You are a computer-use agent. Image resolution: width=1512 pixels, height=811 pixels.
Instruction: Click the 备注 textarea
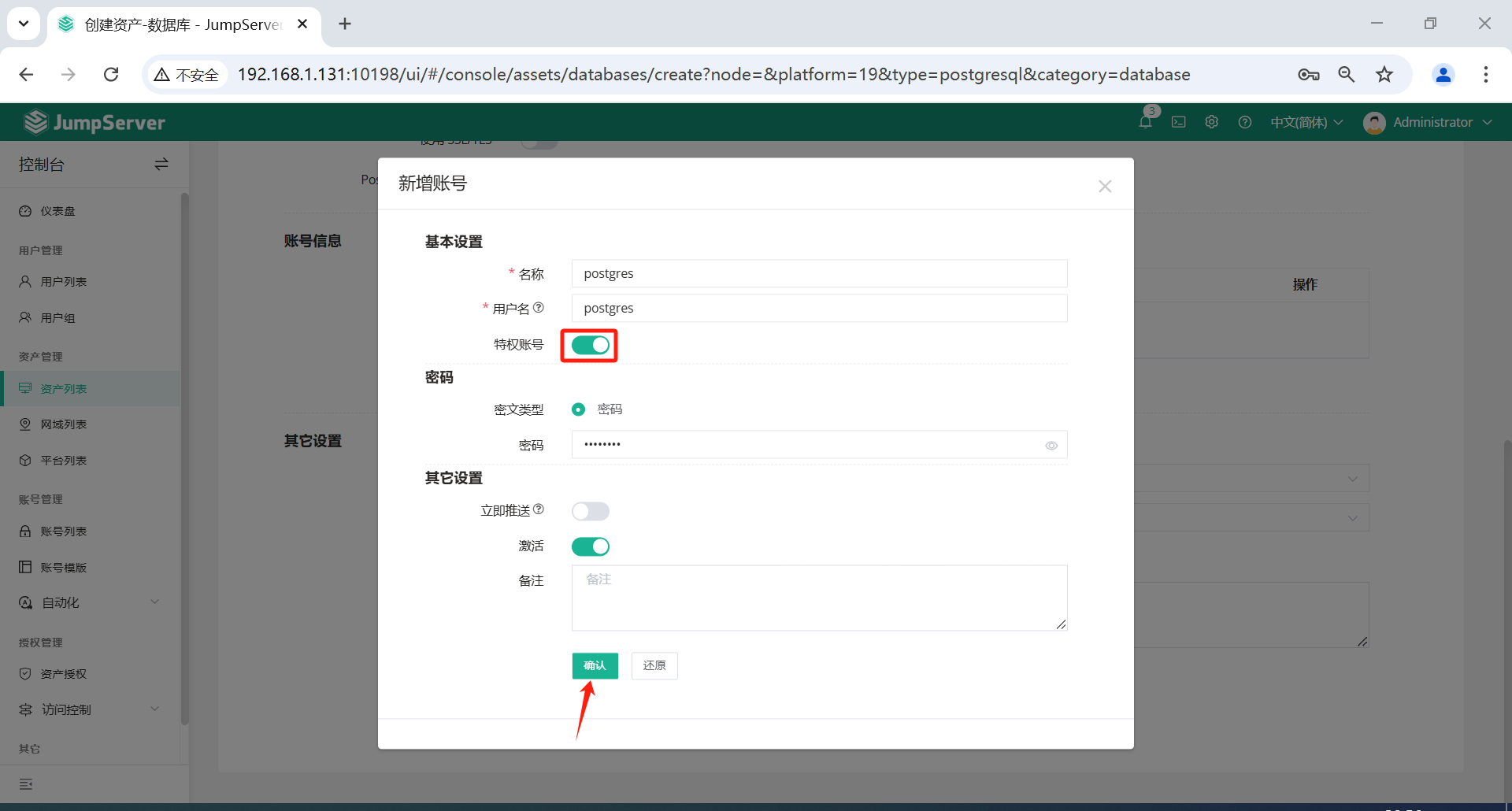tap(820, 598)
